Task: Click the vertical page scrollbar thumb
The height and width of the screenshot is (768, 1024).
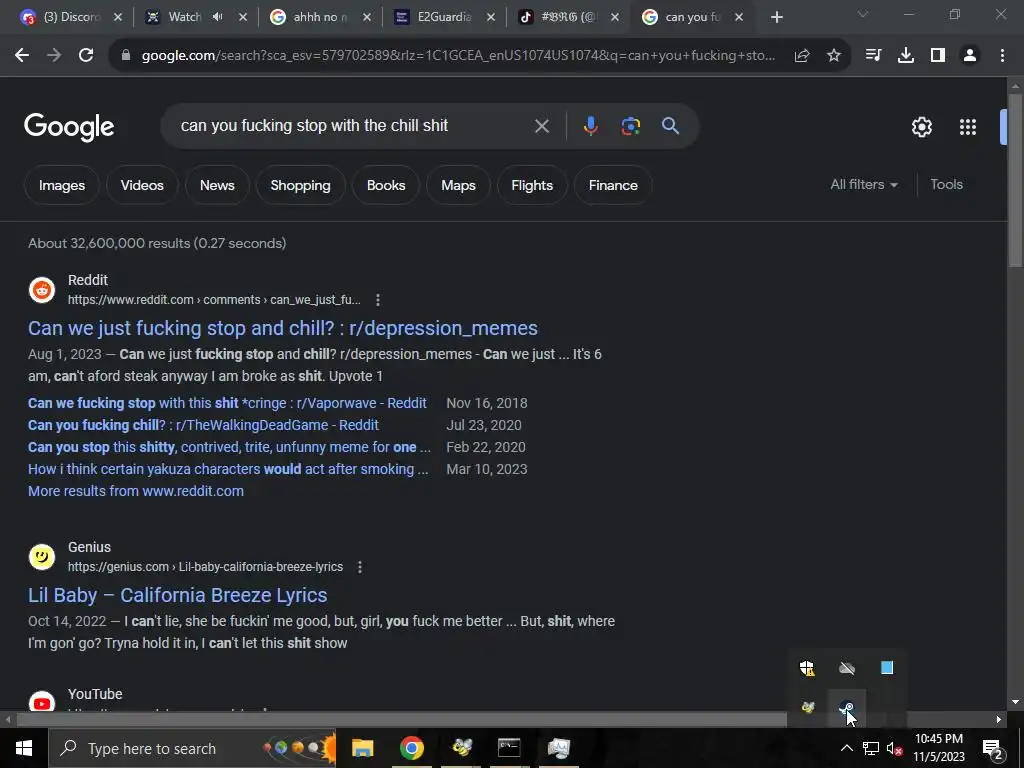Action: (x=1015, y=180)
